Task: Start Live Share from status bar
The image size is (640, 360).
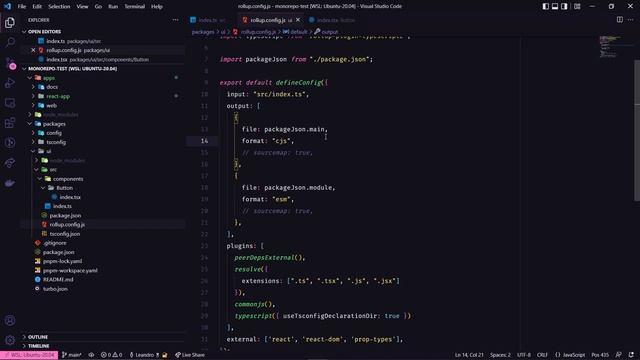Action: [190, 355]
